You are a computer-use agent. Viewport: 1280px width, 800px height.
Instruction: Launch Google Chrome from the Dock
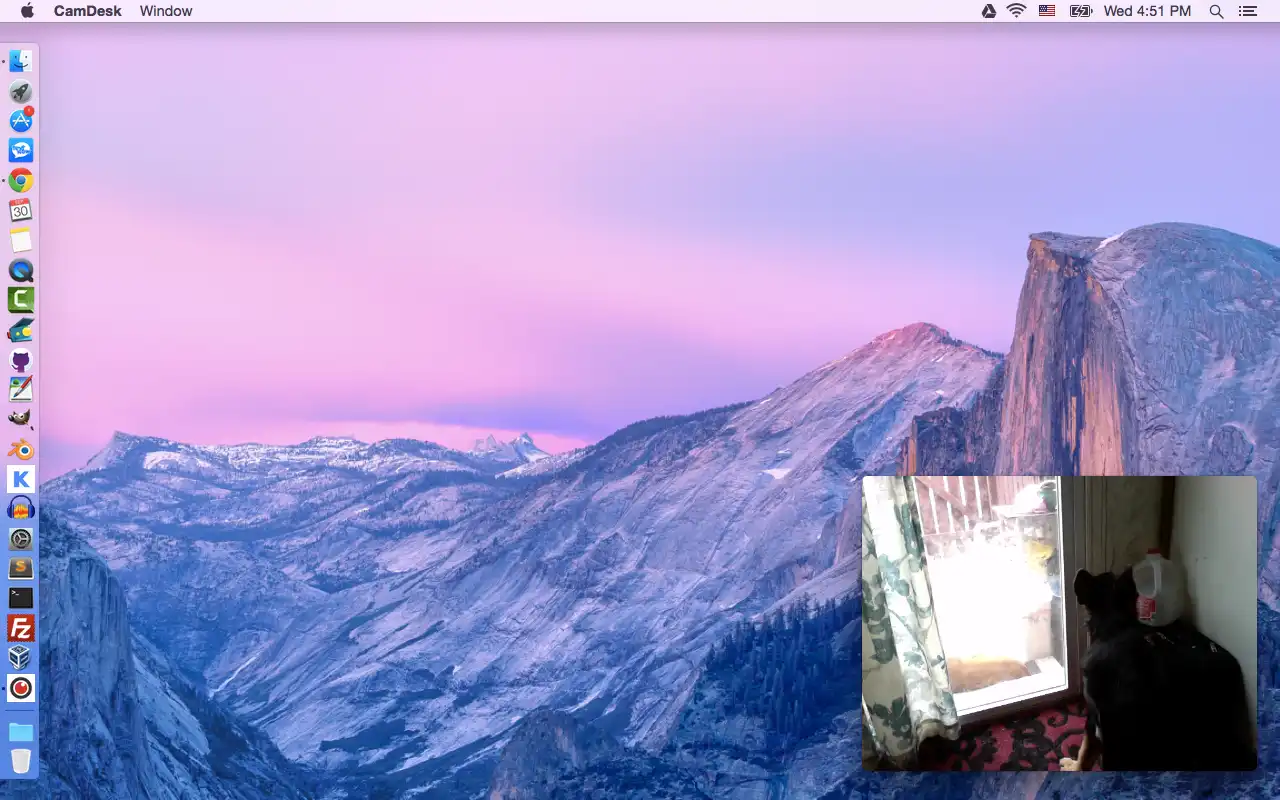(21, 181)
